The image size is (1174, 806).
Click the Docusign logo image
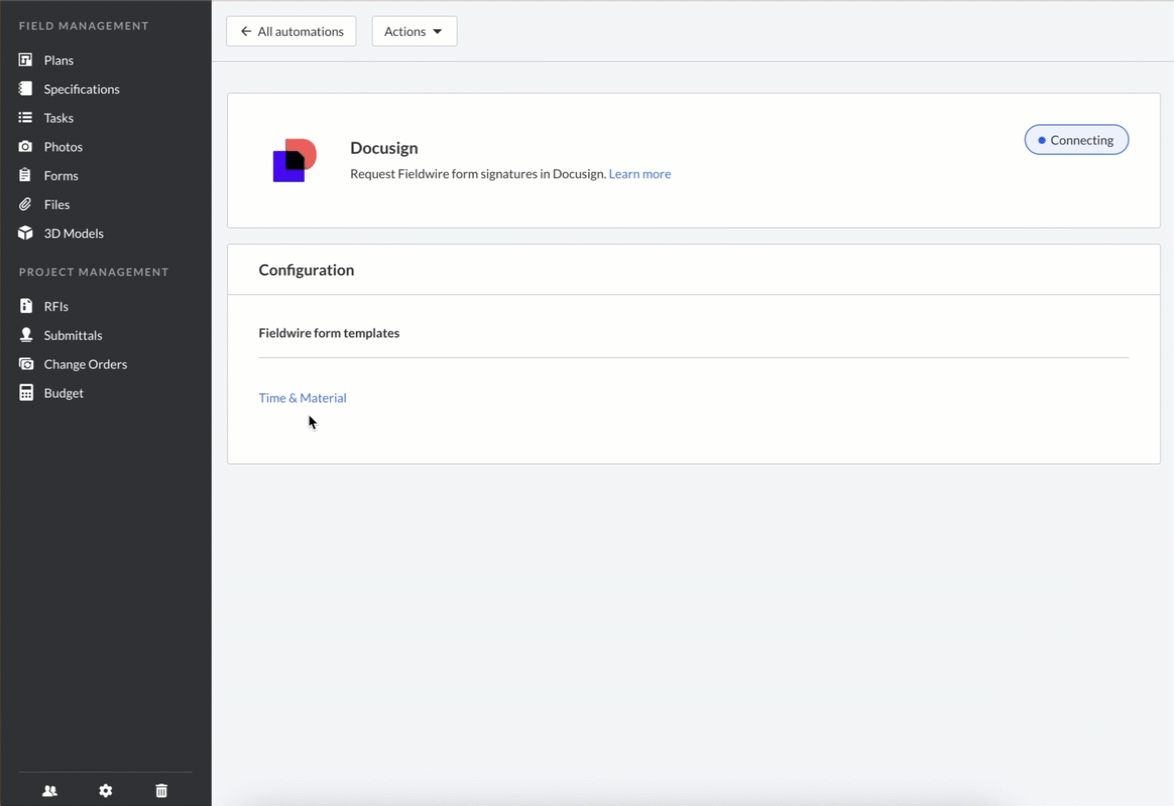pyautogui.click(x=294, y=161)
